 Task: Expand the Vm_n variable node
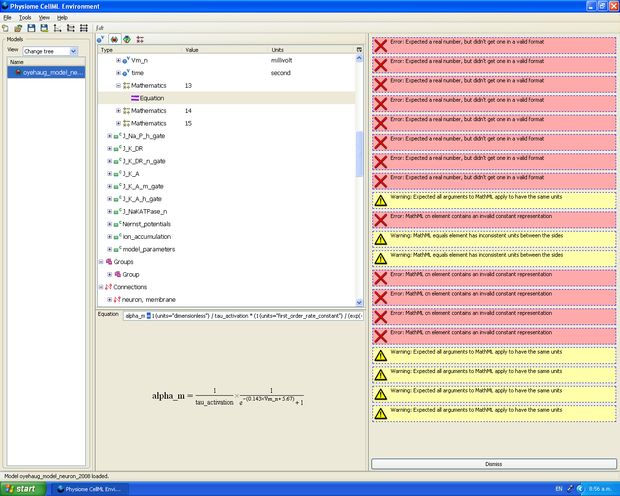pyautogui.click(x=118, y=61)
